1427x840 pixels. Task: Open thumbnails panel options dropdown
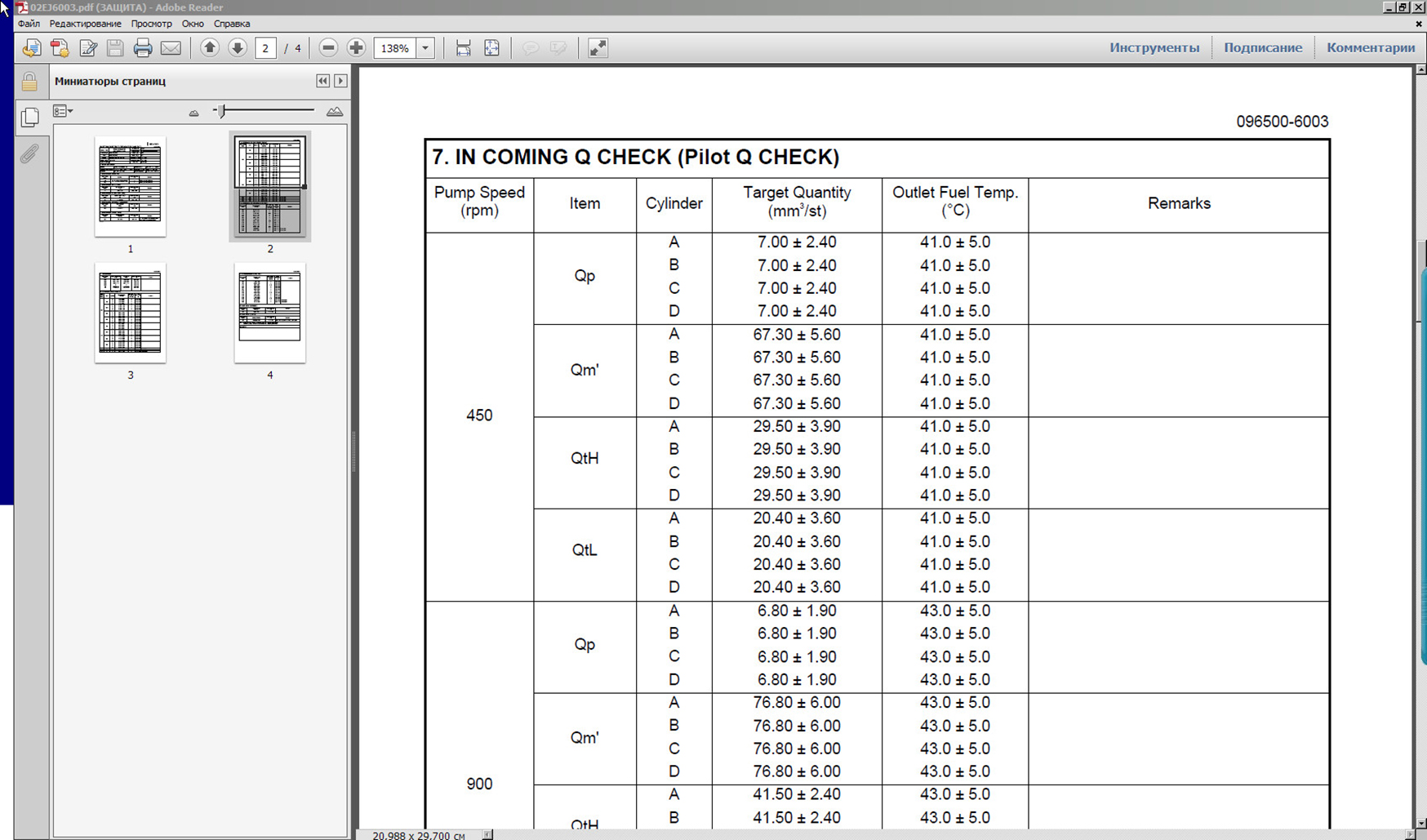click(63, 111)
